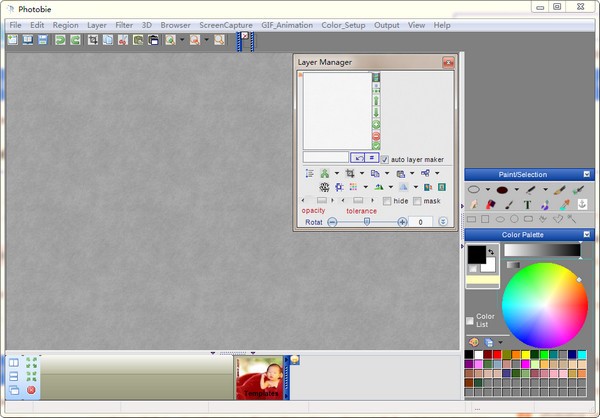The width and height of the screenshot is (600, 418).
Task: Click the layer undo arrow button
Action: [x=358, y=157]
